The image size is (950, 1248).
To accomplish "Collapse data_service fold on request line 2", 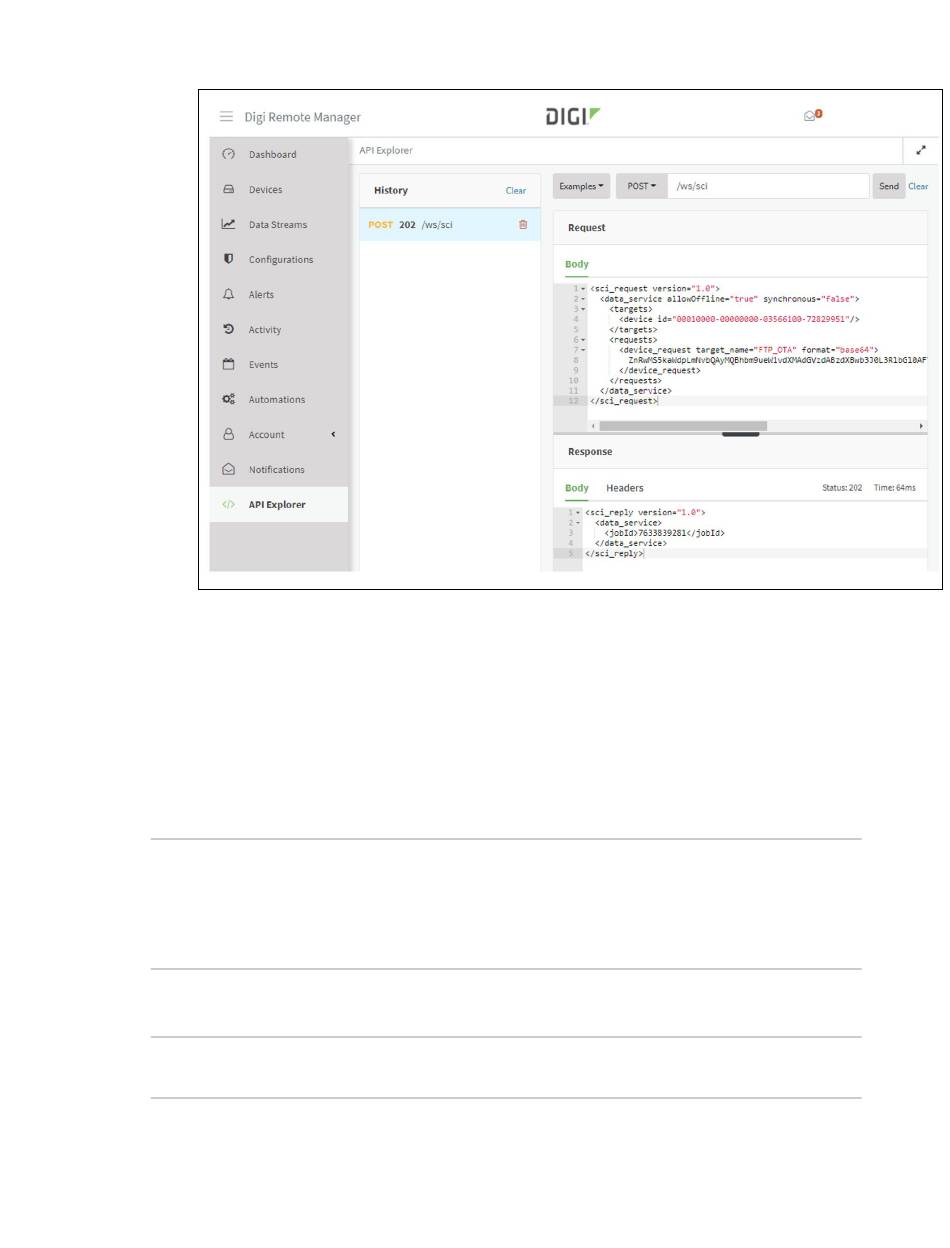I will point(583,298).
